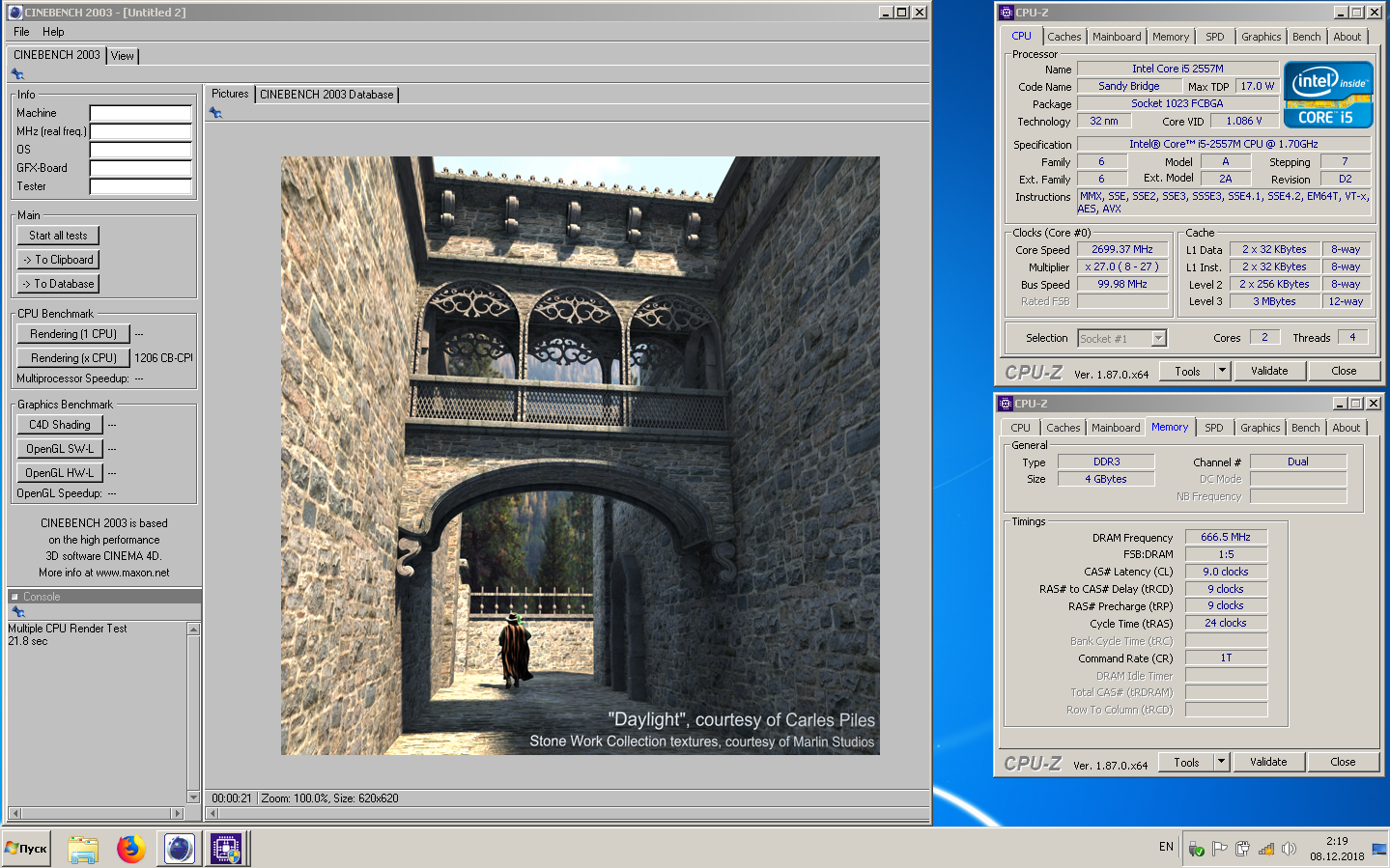The width and height of the screenshot is (1390, 868).
Task: Open the Socket #1 selection dropdown
Action: pos(1122,339)
